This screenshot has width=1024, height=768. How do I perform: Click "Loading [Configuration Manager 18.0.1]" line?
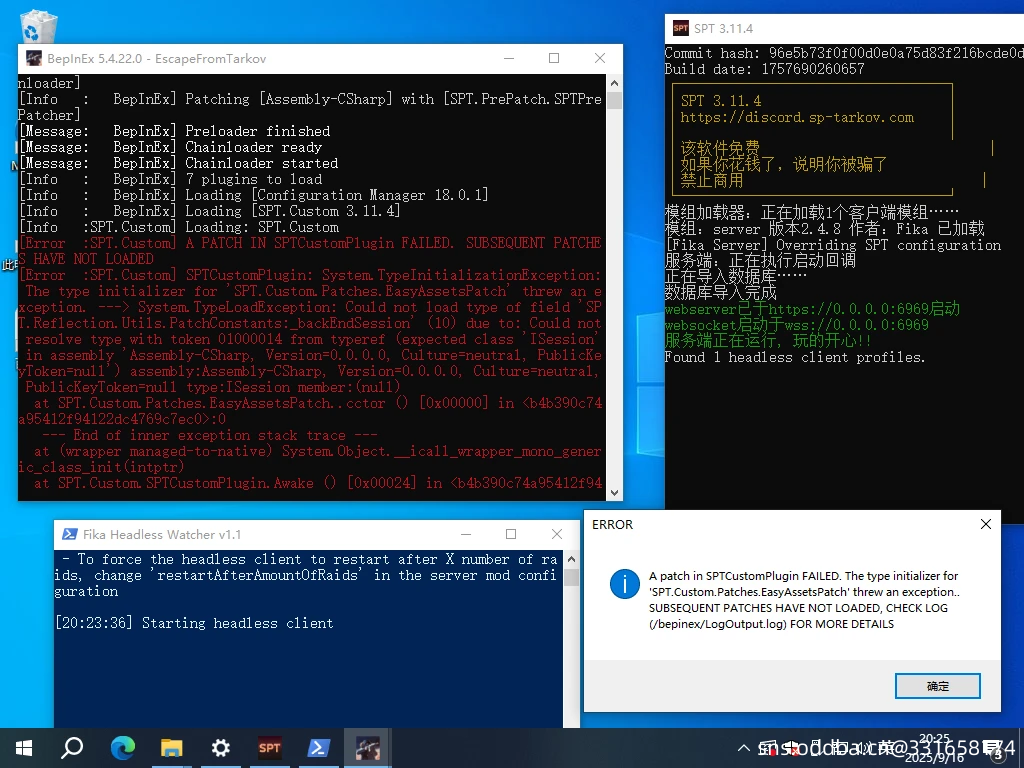click(253, 195)
